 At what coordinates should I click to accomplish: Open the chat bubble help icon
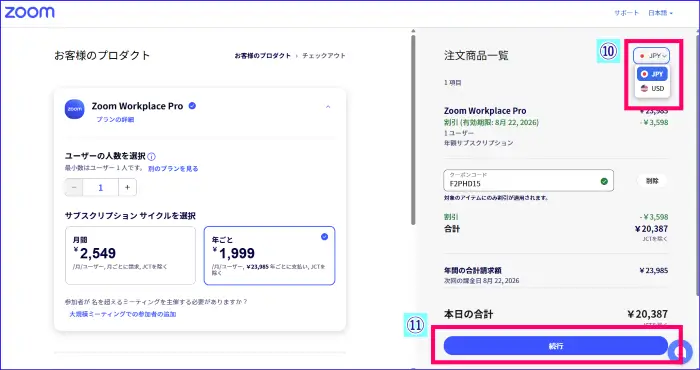(x=680, y=351)
